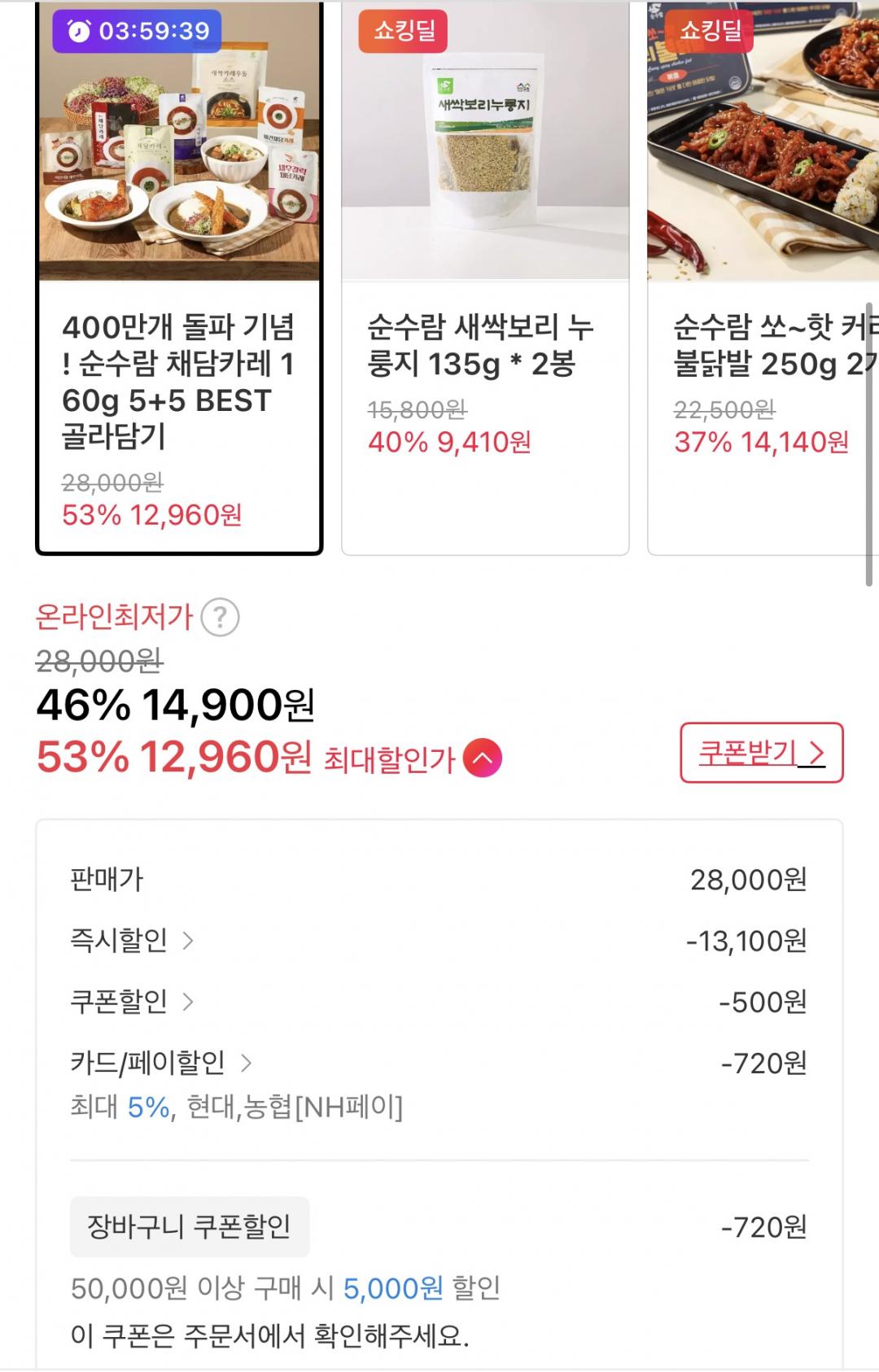Screen dimensions: 879x1372
Task: Collapse the maximum discount price details
Action: [482, 758]
